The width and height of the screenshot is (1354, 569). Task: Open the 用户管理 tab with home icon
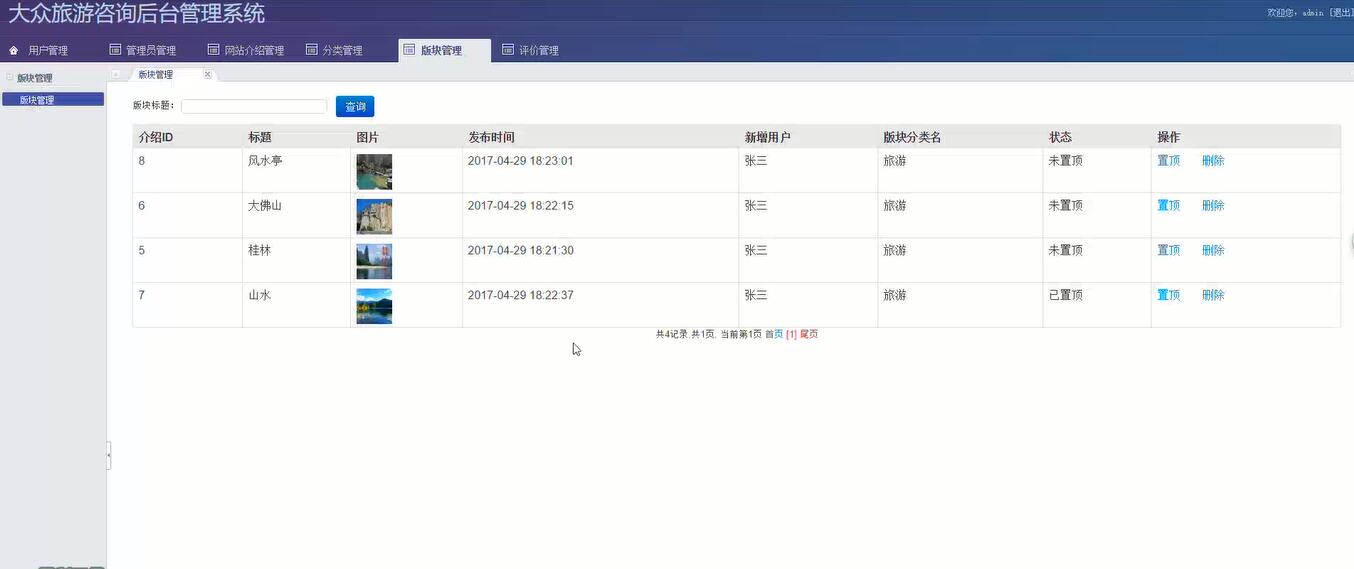(40, 50)
